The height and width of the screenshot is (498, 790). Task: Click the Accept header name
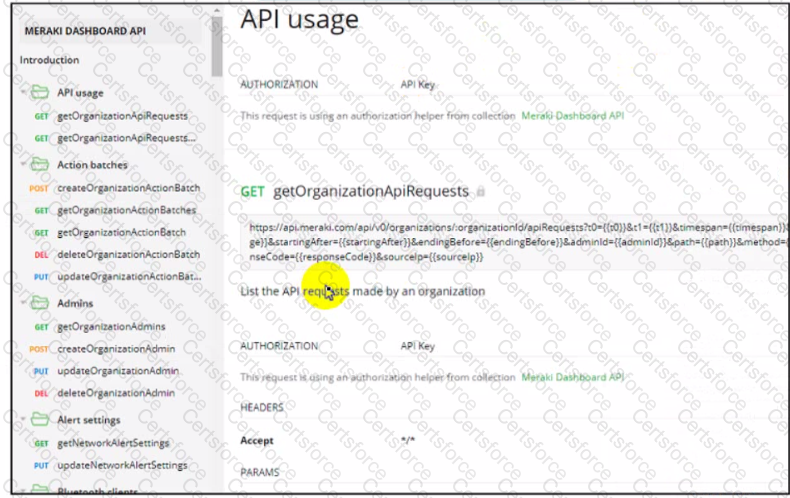tap(257, 441)
